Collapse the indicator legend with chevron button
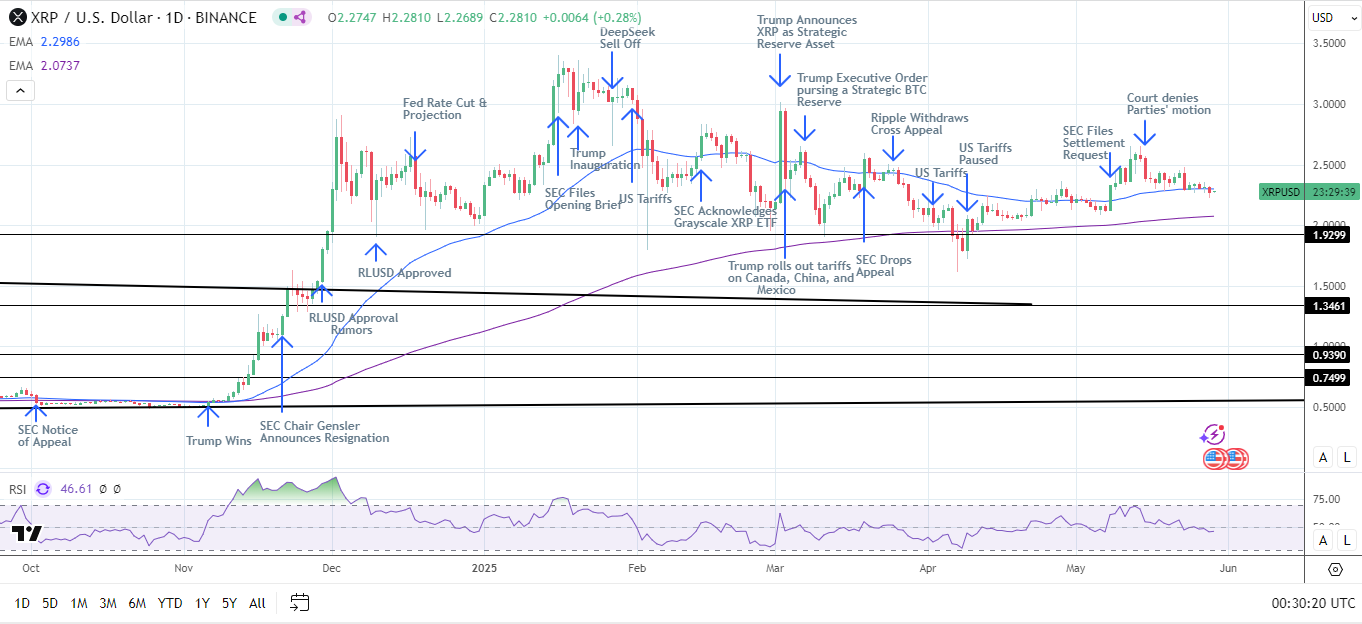1362x624 pixels. [x=20, y=90]
